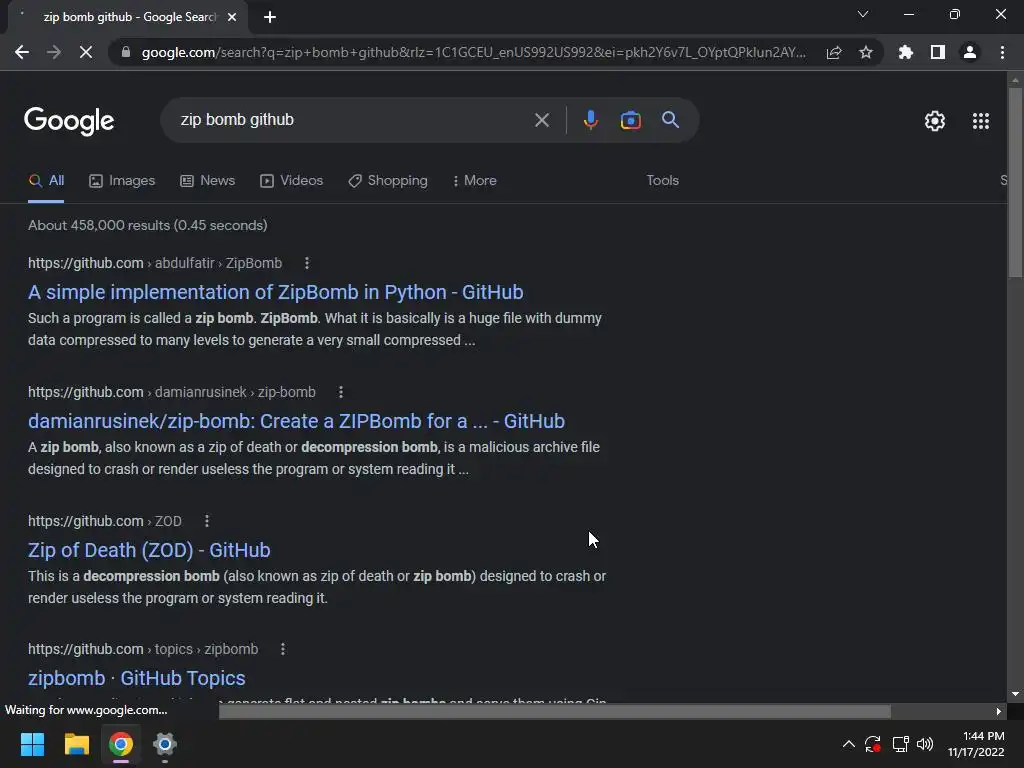Viewport: 1024px width, 768px height.
Task: Click the github.com ZOD breadcrumb URL
Action: [x=104, y=521]
